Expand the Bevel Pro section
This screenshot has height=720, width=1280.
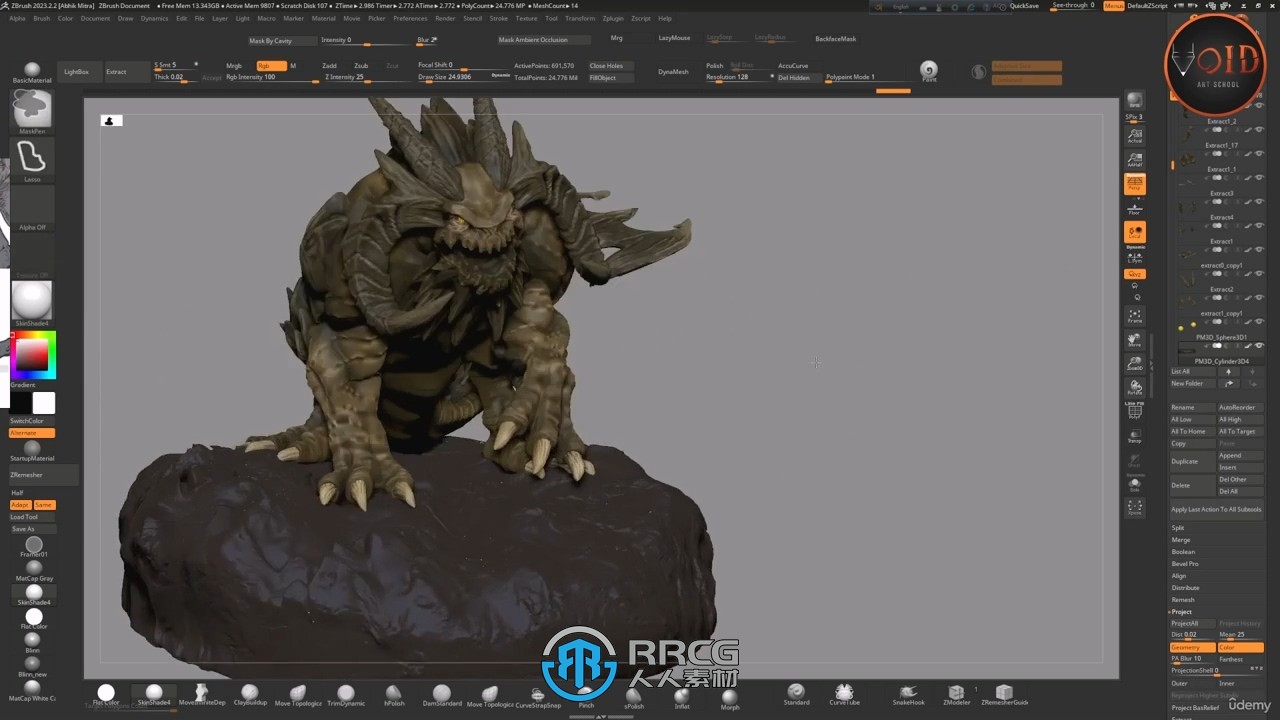(x=1185, y=564)
